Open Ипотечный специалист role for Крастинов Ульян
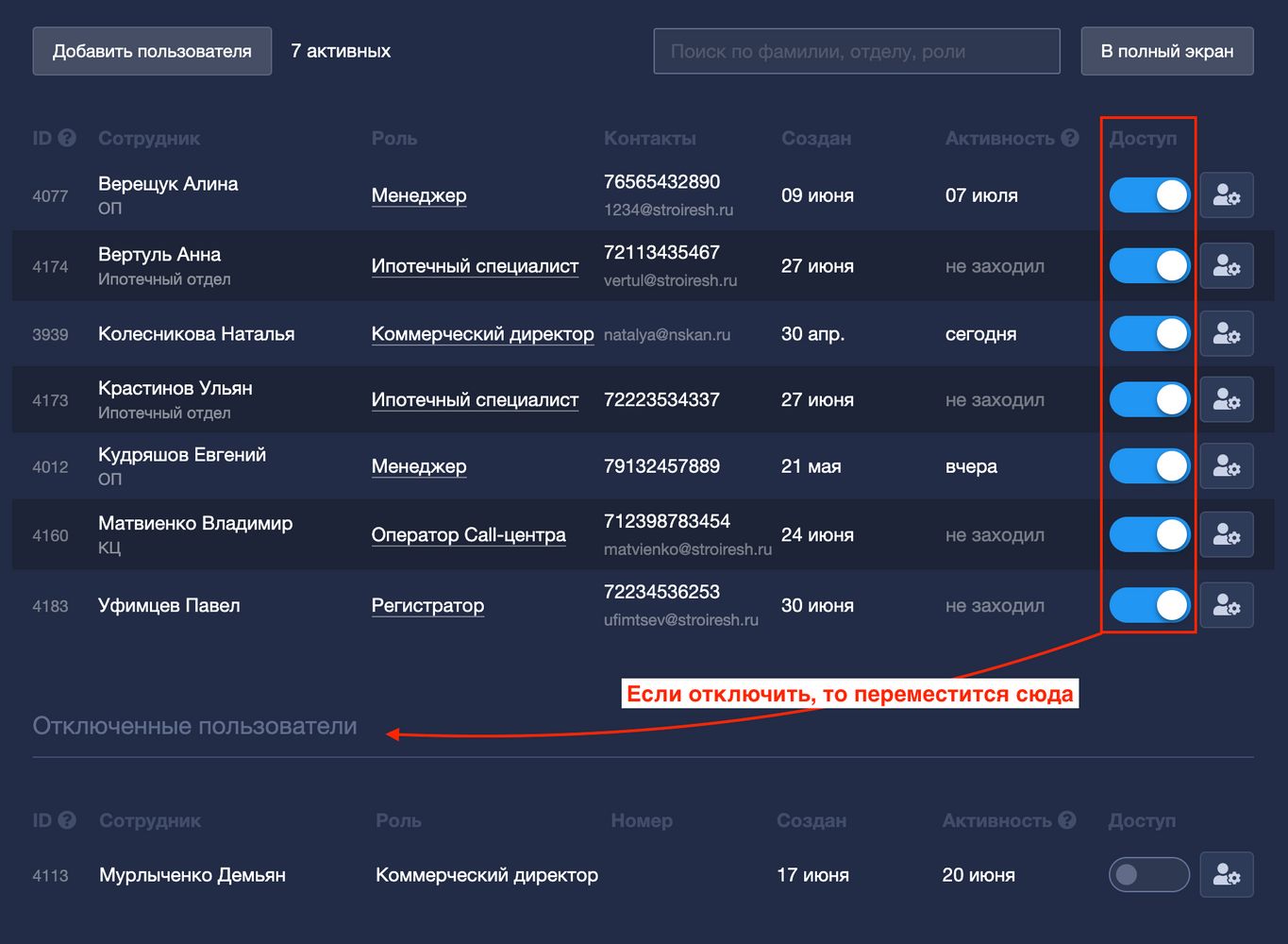 coord(475,400)
